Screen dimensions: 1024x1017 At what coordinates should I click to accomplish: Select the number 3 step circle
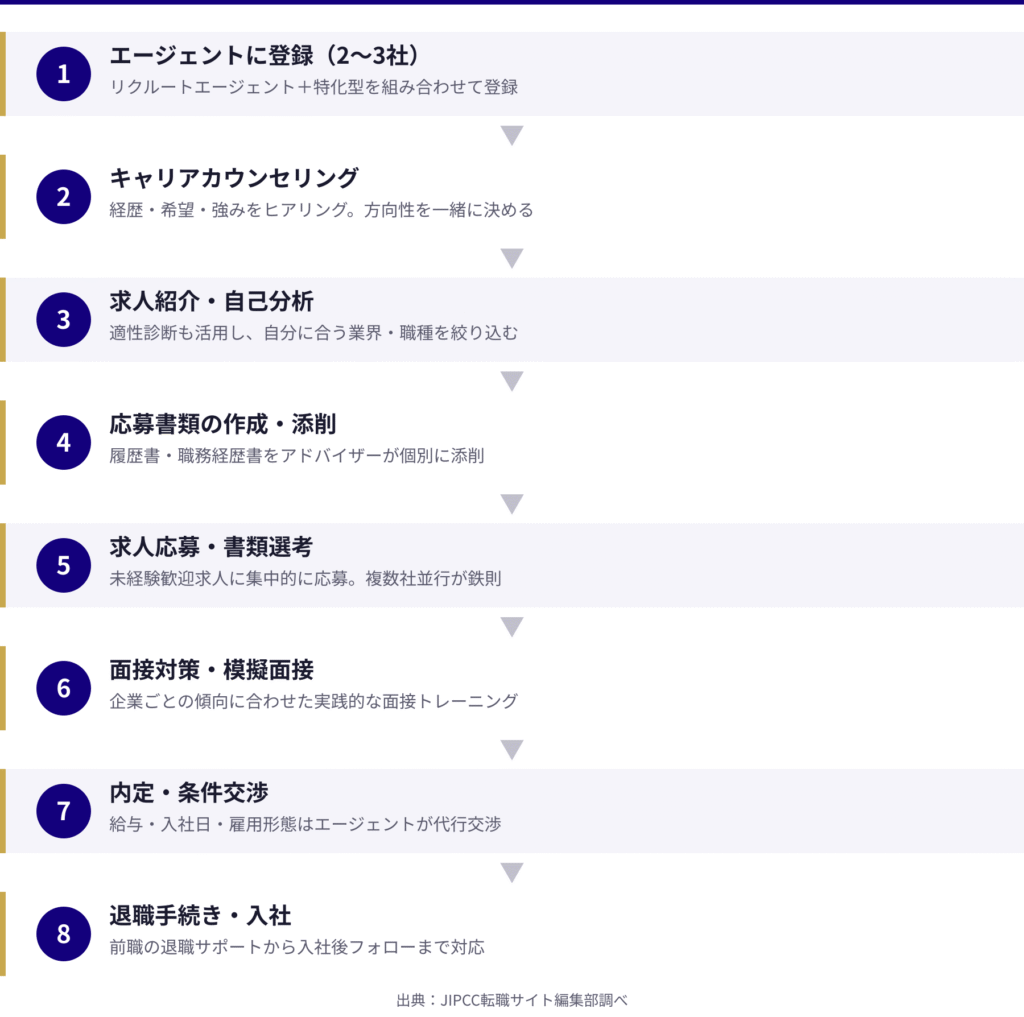(x=64, y=319)
